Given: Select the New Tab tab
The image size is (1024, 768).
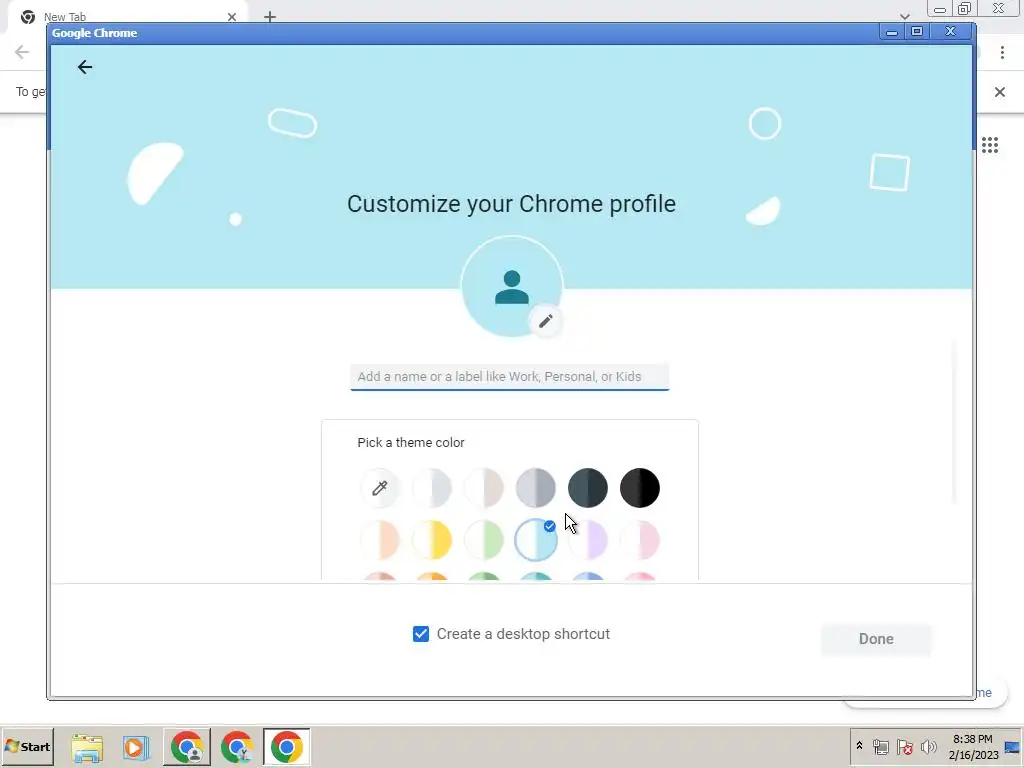Looking at the screenshot, I should [x=127, y=17].
